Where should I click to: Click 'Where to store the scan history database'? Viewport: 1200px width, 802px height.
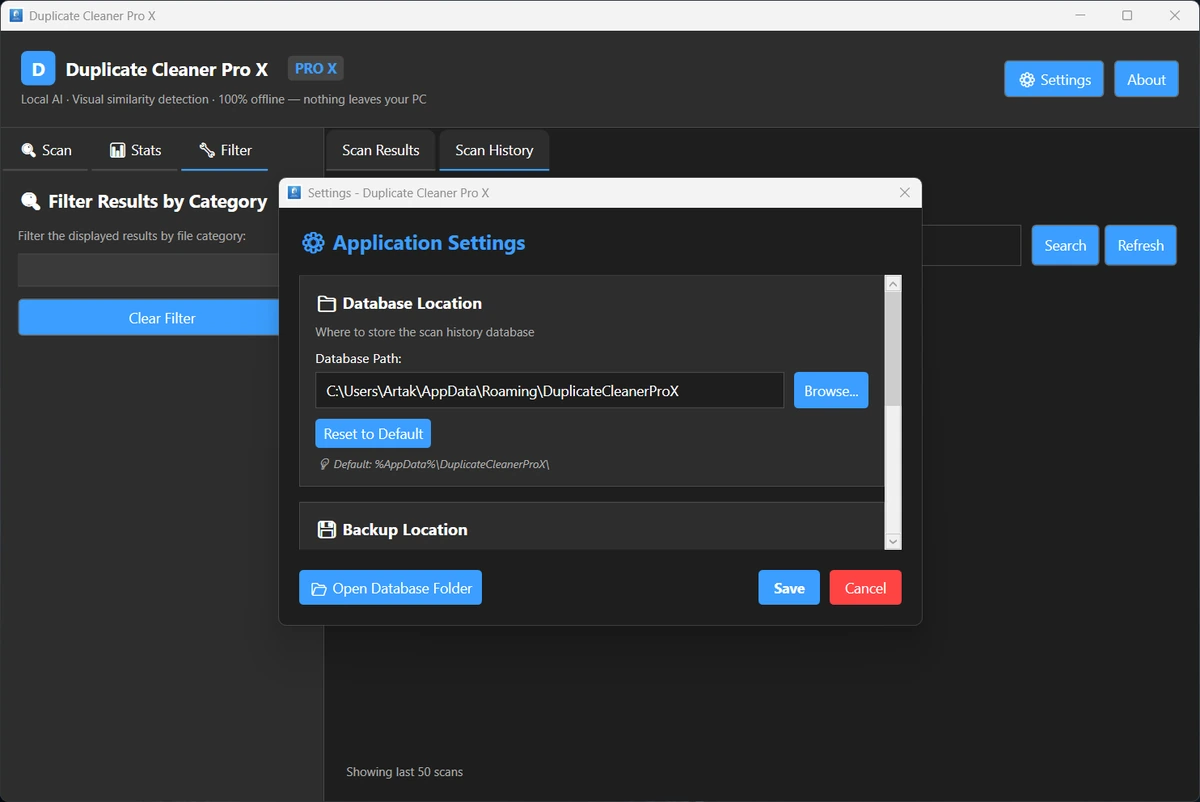425,332
